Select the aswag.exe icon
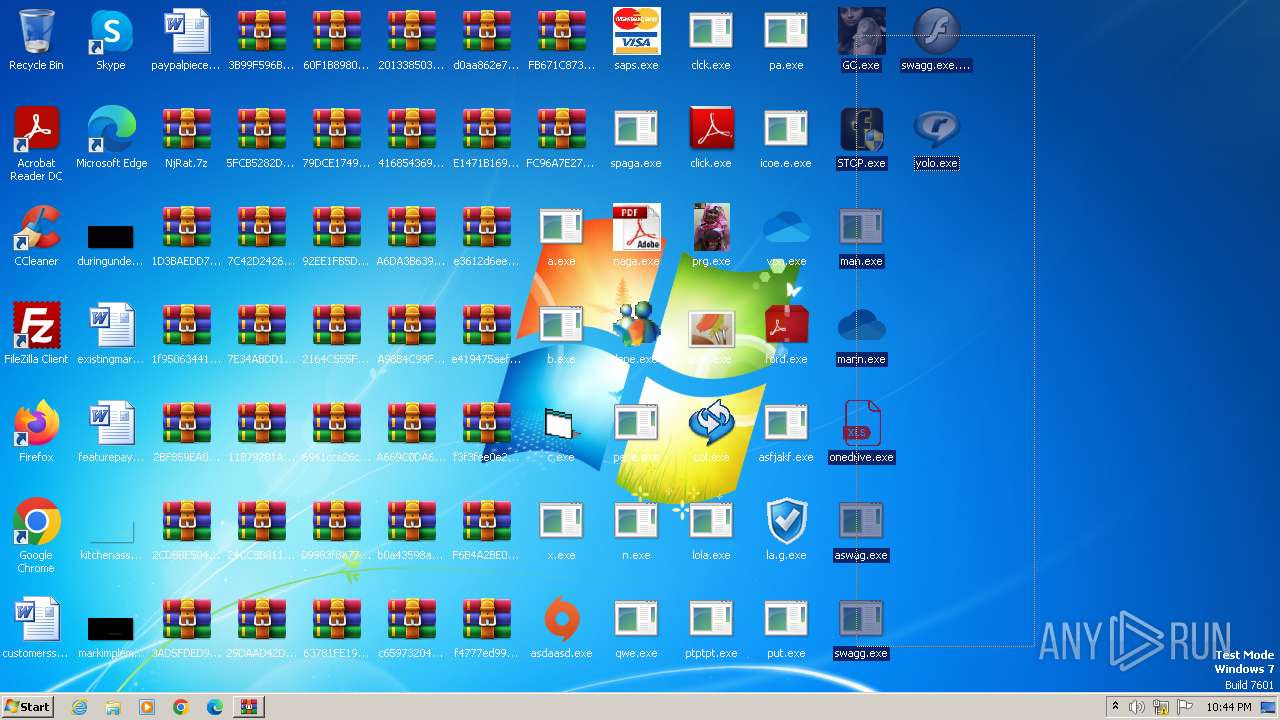Viewport: 1280px width, 720px height. pos(861,530)
